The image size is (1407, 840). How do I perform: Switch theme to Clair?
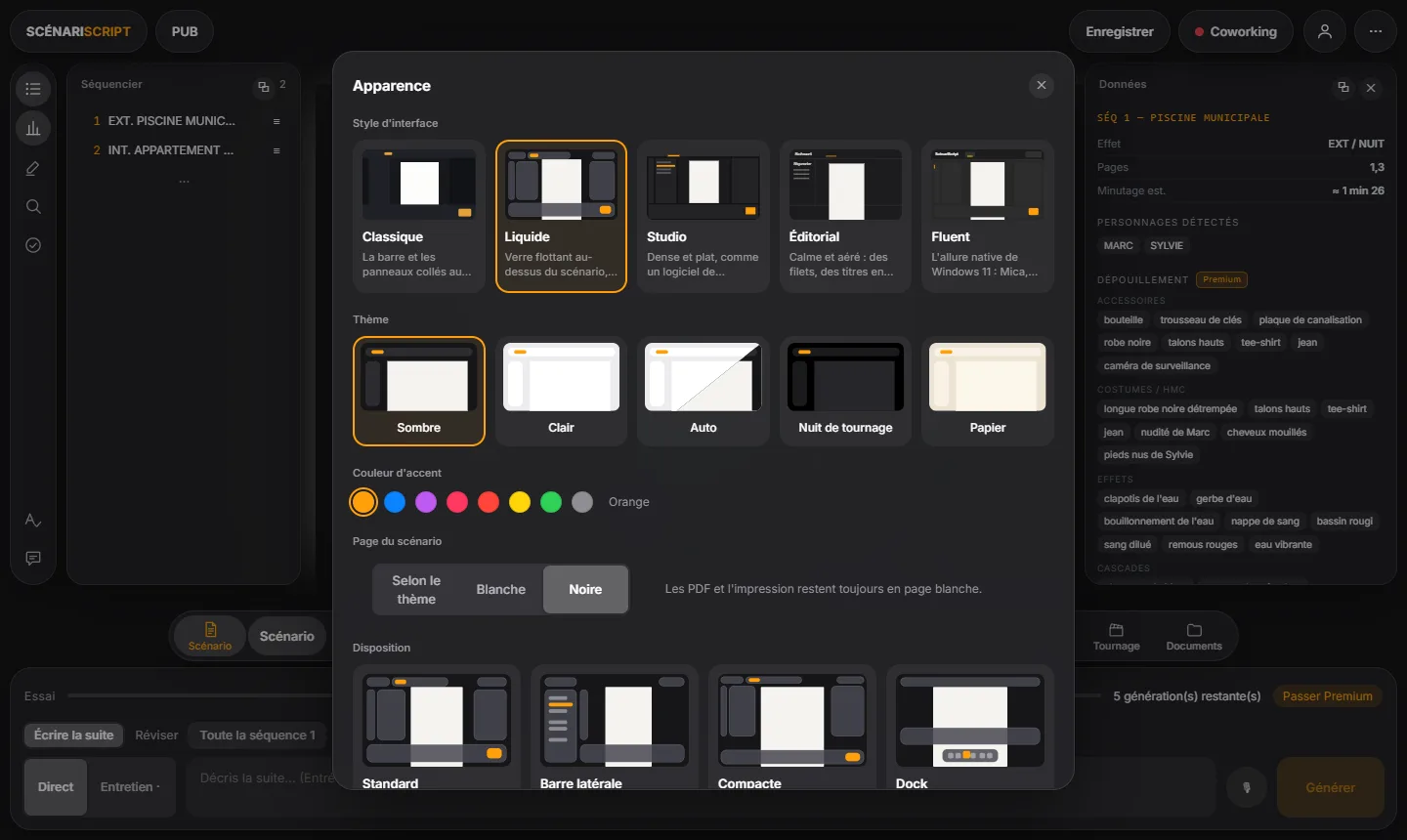[561, 391]
